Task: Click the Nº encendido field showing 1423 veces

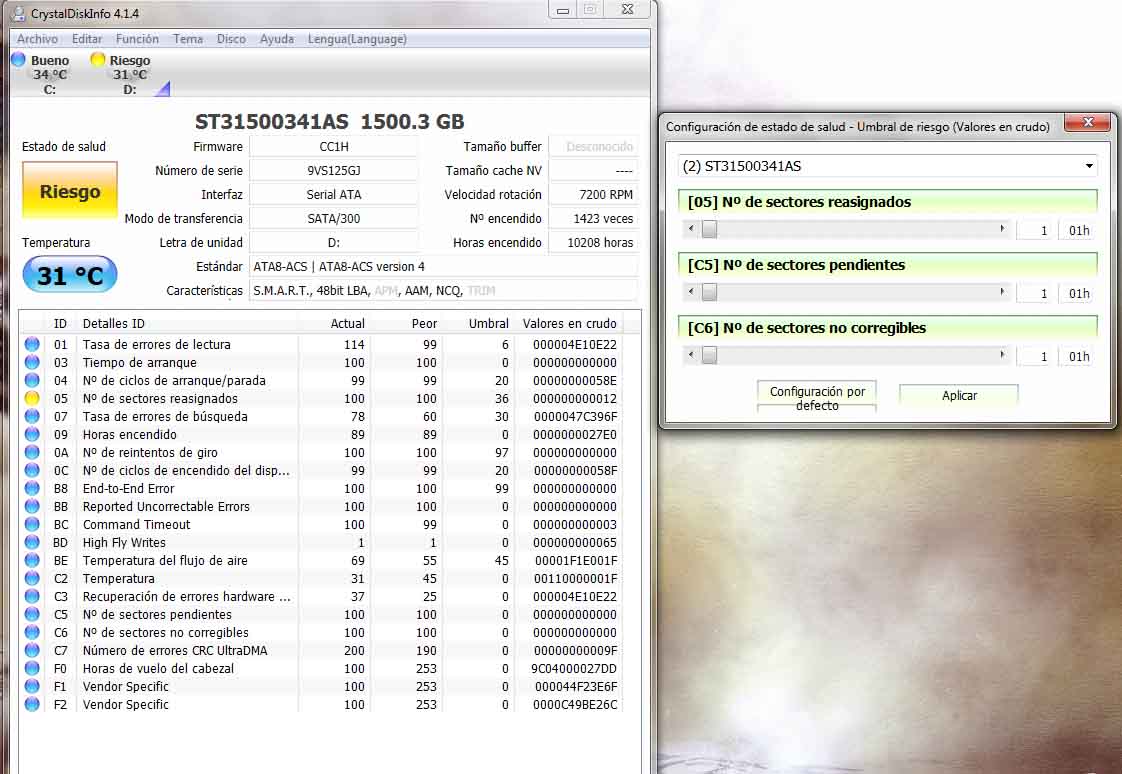Action: (593, 218)
